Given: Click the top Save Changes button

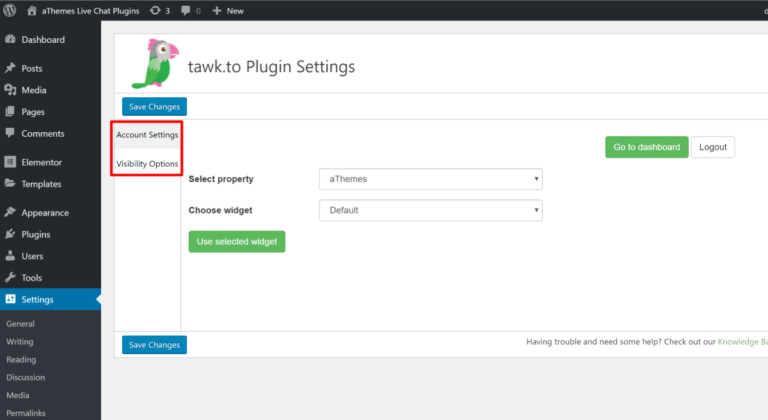Looking at the screenshot, I should pyautogui.click(x=154, y=107).
